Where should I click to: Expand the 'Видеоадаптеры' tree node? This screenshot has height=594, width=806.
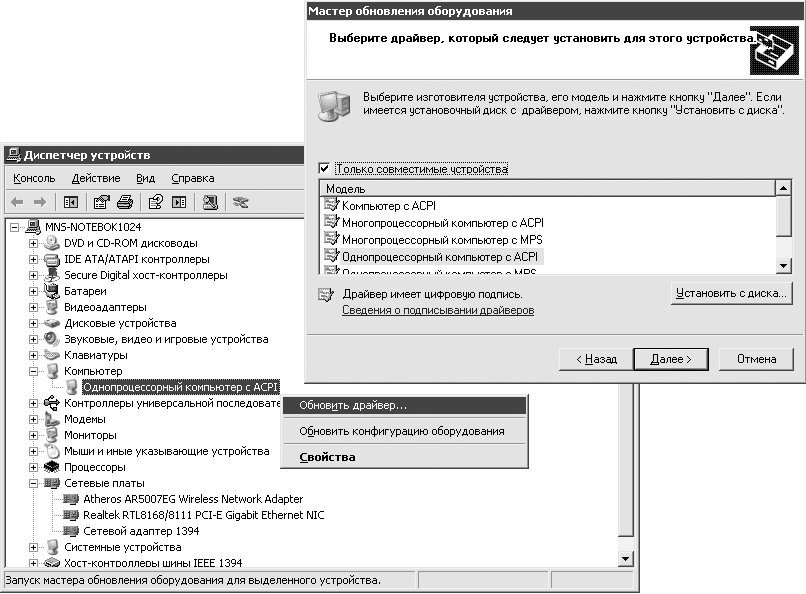tap(34, 307)
